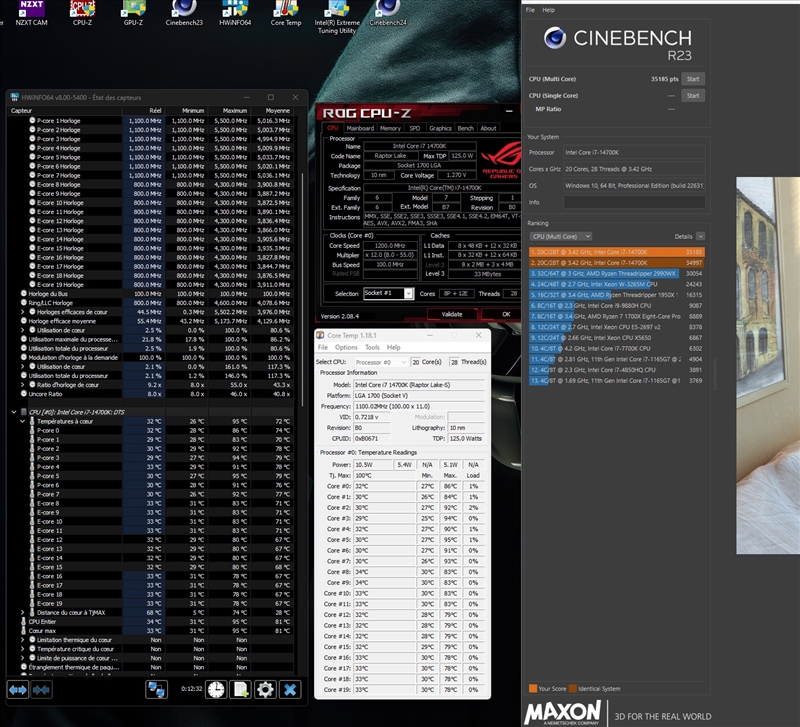Screen dimensions: 800x727
Task: Start the CPU (Single Core) benchmark
Action: pos(692,95)
